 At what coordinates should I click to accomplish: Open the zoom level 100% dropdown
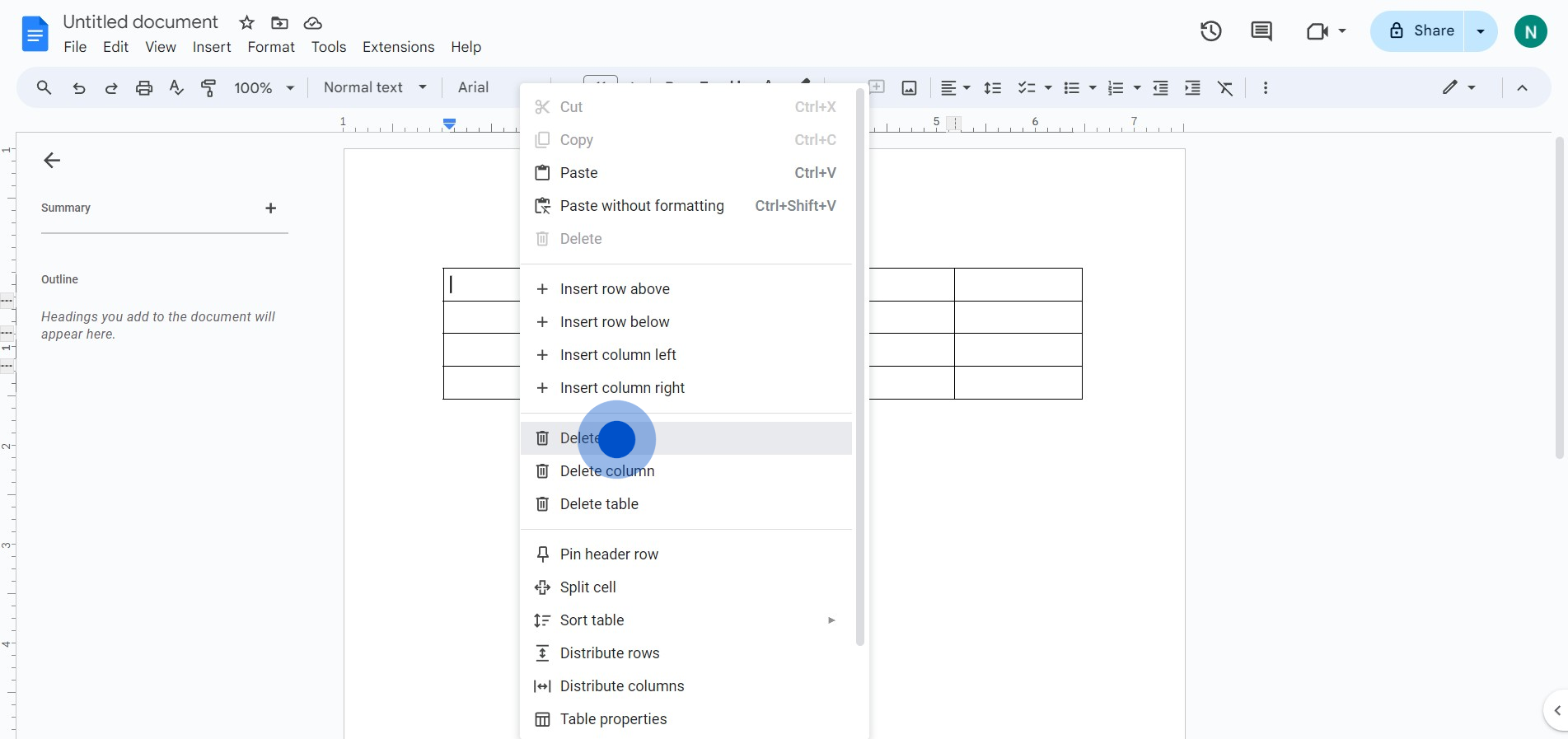pos(264,88)
